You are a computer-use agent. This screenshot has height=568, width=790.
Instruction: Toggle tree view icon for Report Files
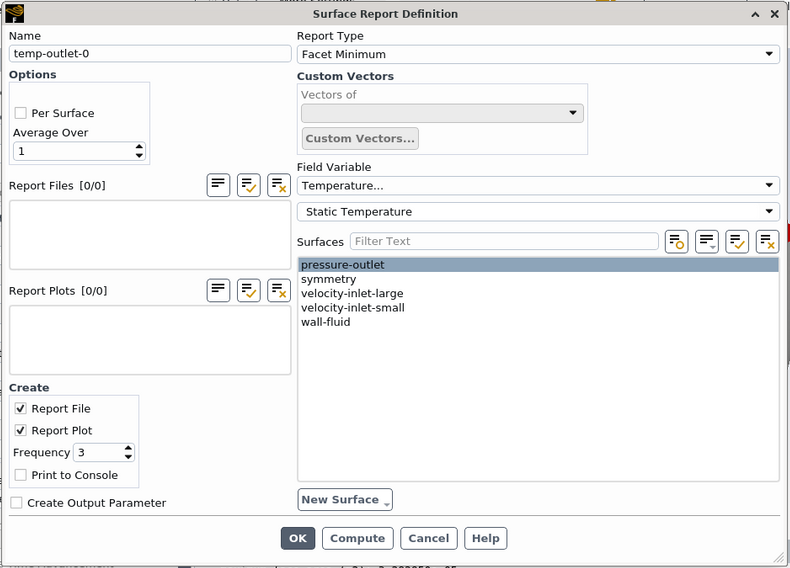[218, 185]
